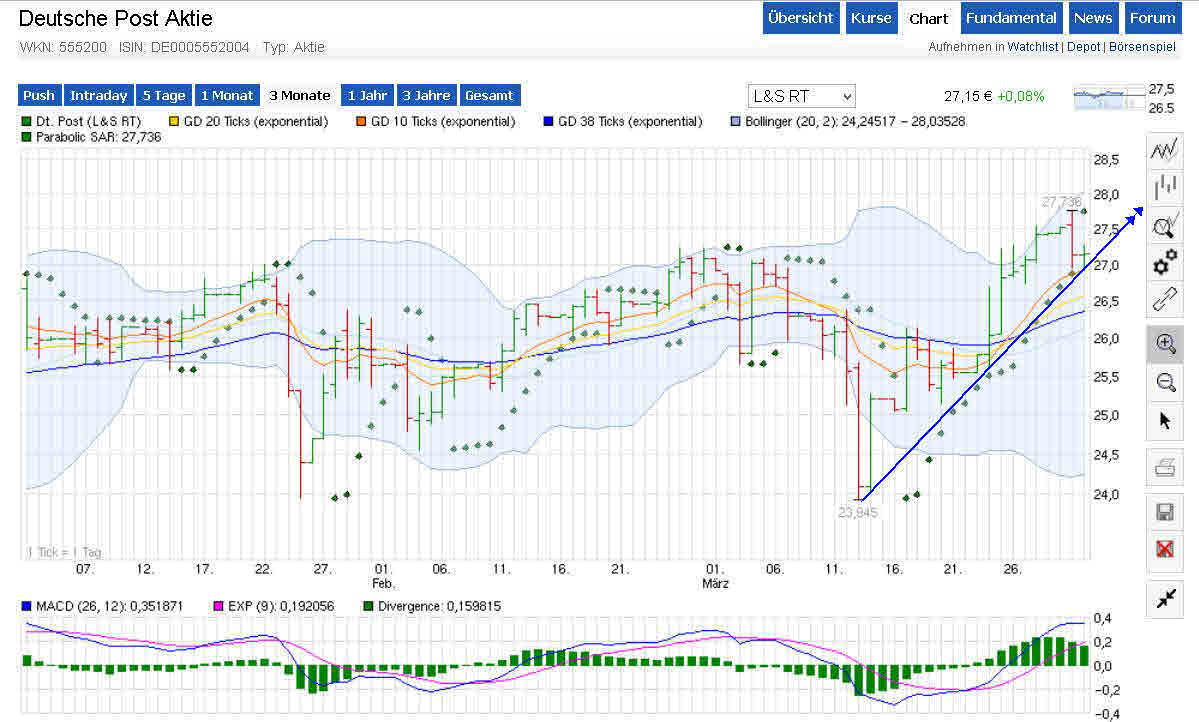Click the chain link icon
Screen dimensions: 1199x722
click(x=1164, y=300)
